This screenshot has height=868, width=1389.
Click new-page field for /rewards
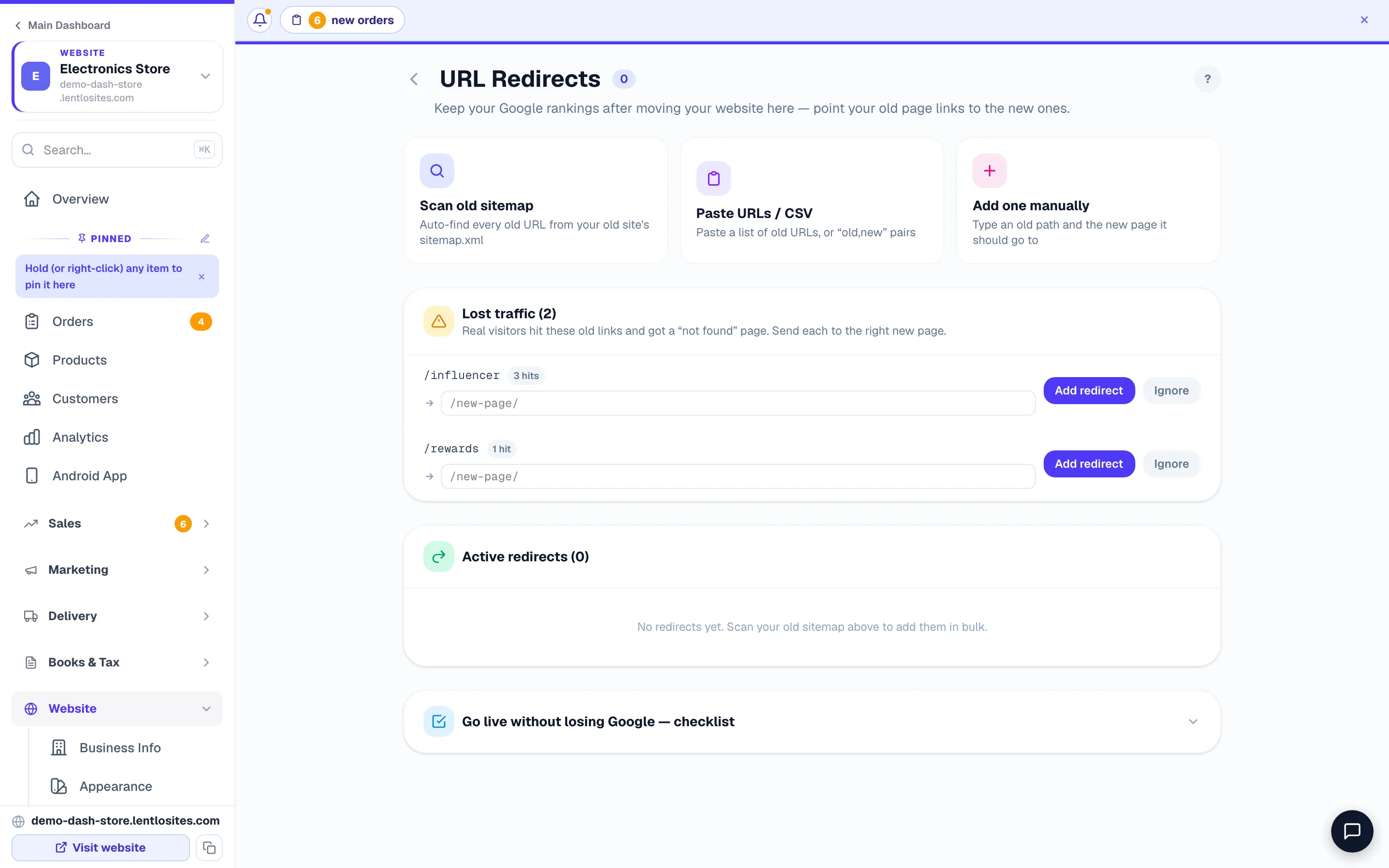[737, 476]
